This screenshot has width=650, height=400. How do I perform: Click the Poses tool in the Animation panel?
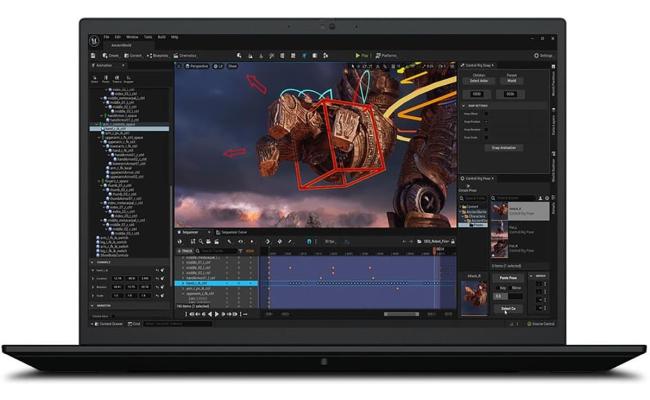(x=106, y=79)
